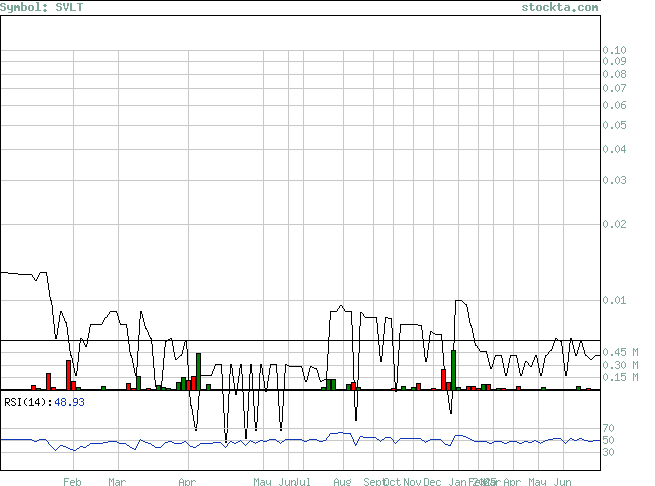The height and width of the screenshot is (486, 655).
Task: Click the 0.03 price axis label
Action: pos(614,181)
